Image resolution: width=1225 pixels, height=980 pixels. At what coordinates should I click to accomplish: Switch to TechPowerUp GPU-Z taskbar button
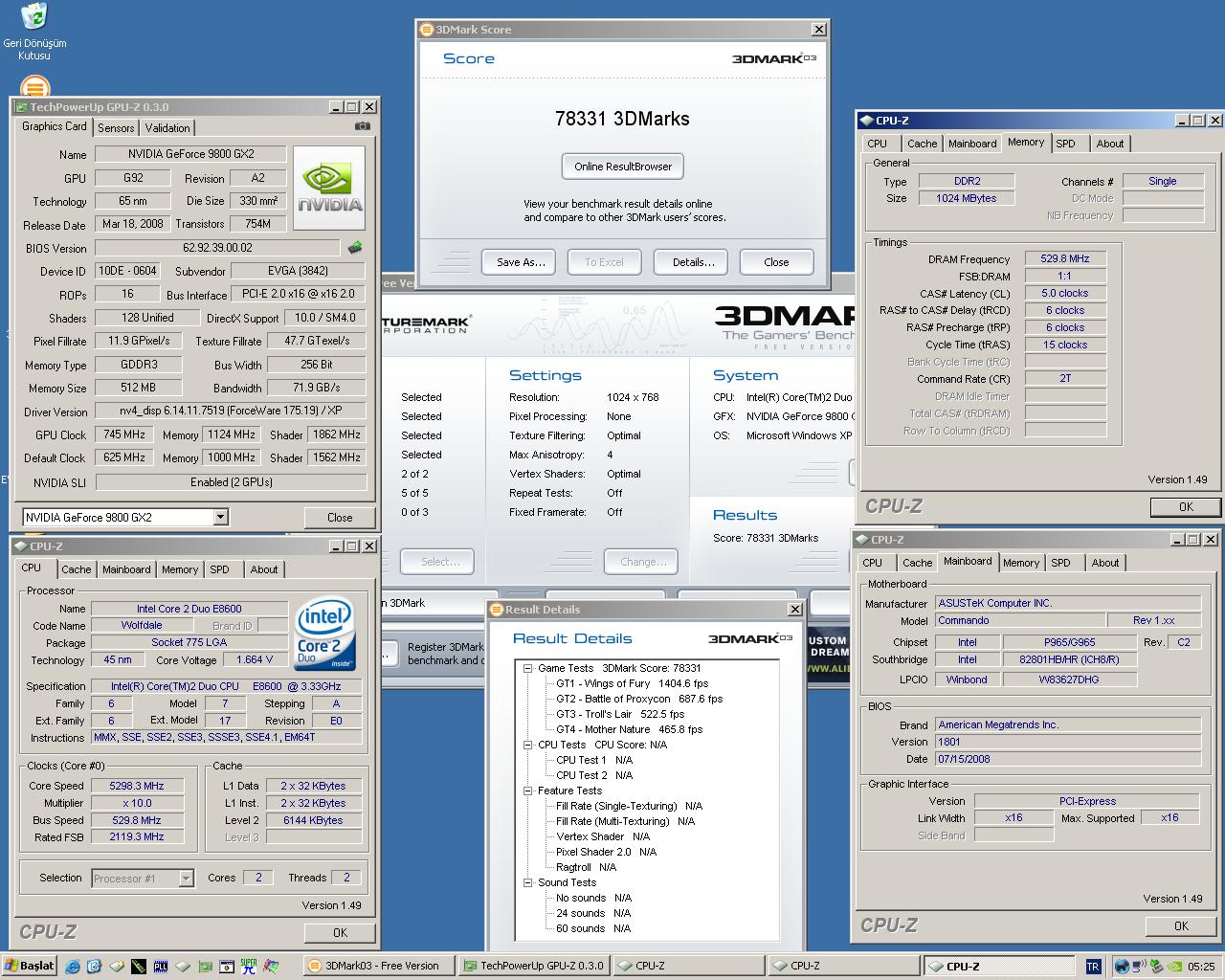pyautogui.click(x=533, y=967)
